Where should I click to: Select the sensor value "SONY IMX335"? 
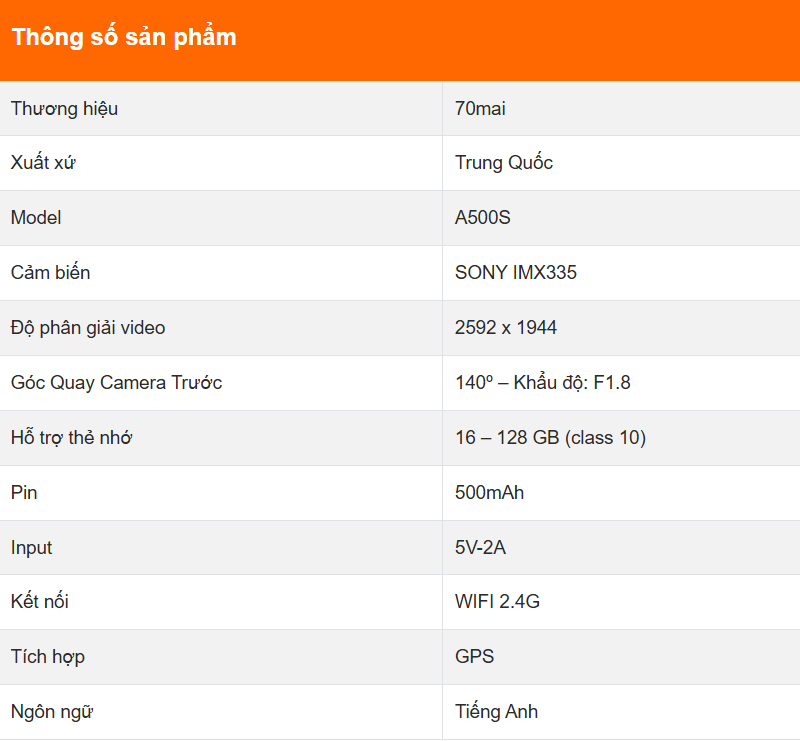(x=515, y=273)
